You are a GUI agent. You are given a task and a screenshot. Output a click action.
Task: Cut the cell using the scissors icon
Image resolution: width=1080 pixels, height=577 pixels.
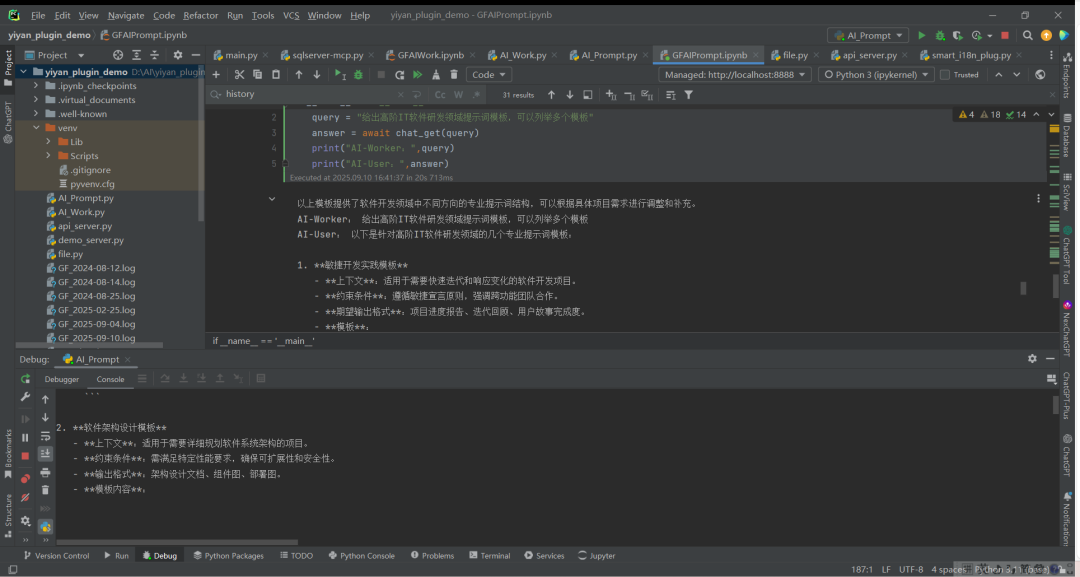[x=239, y=75]
